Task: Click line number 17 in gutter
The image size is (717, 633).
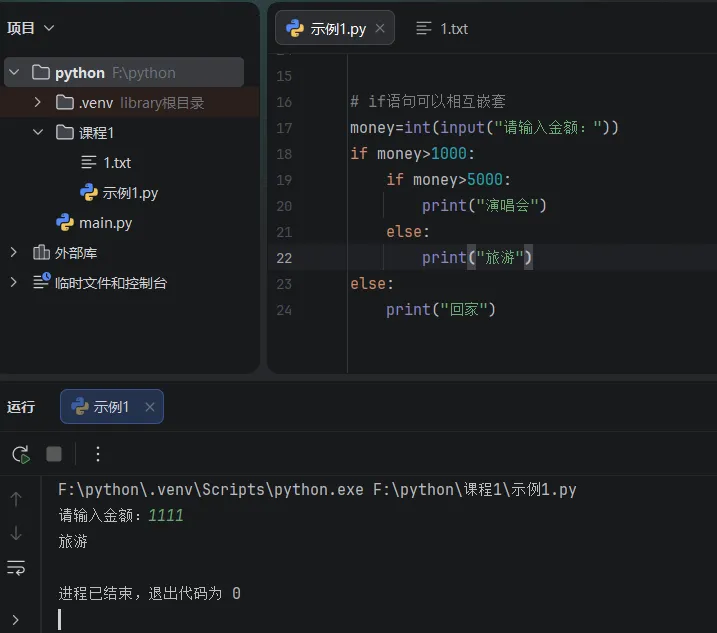Action: click(284, 128)
